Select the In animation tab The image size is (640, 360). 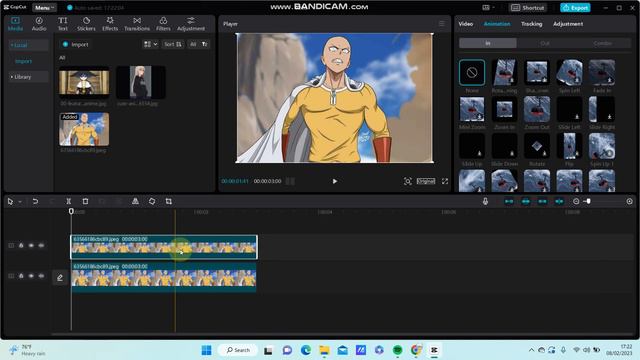[488, 43]
